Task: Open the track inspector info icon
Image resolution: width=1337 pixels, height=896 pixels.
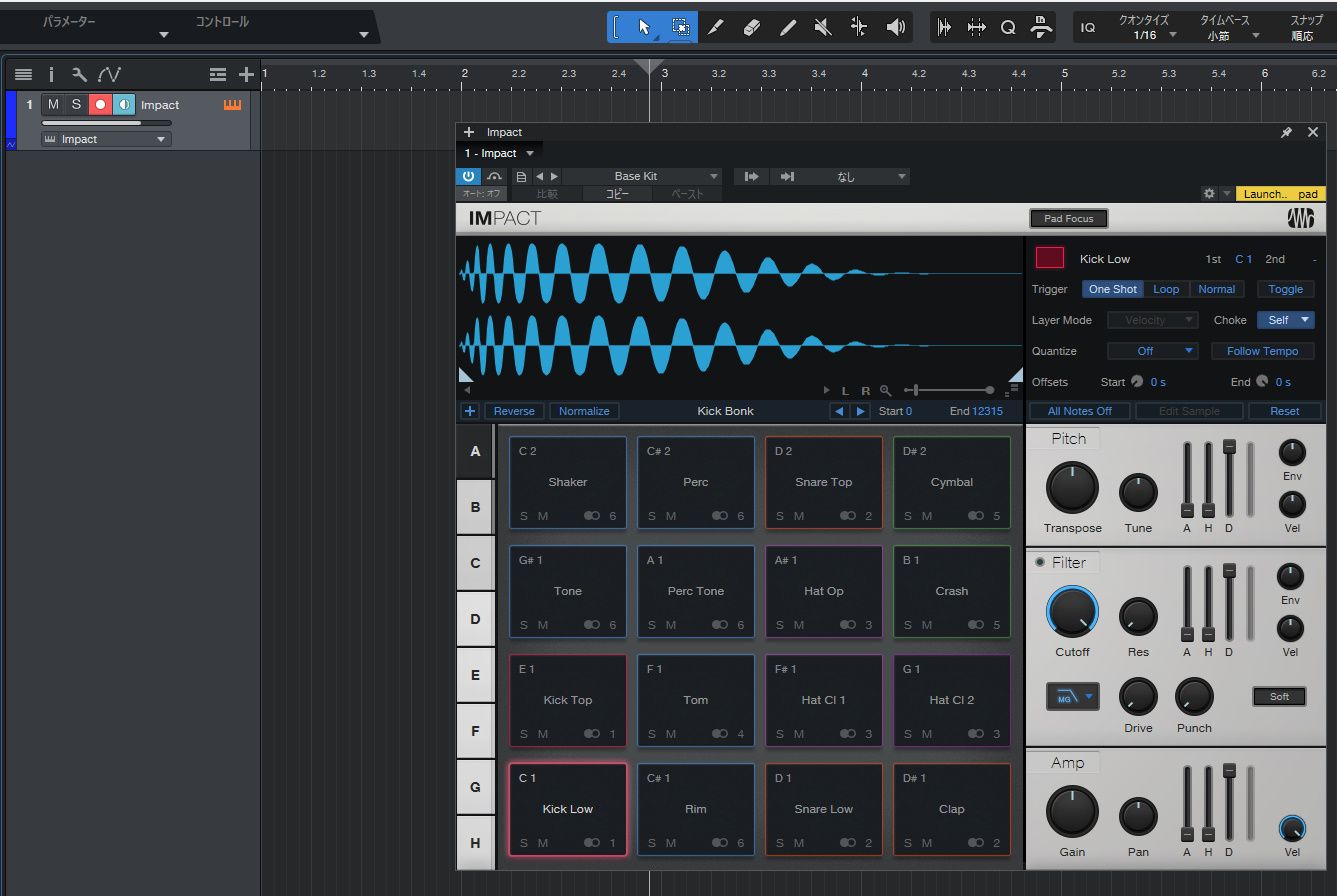Action: click(51, 75)
